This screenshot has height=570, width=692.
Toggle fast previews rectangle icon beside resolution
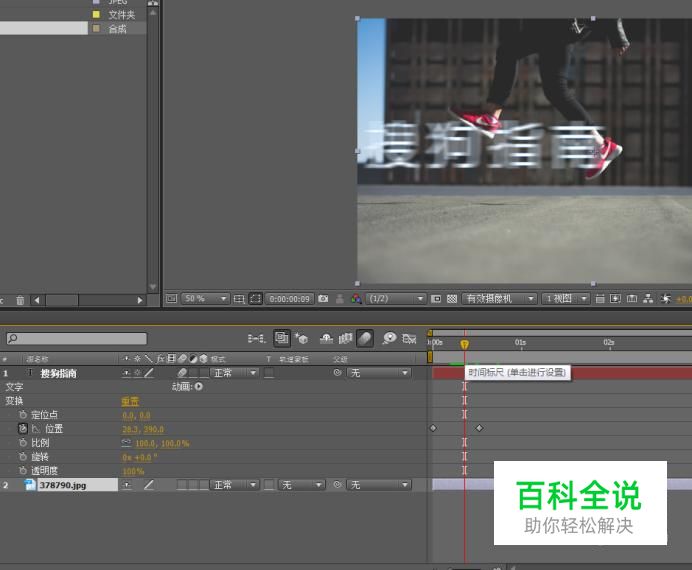[436, 299]
